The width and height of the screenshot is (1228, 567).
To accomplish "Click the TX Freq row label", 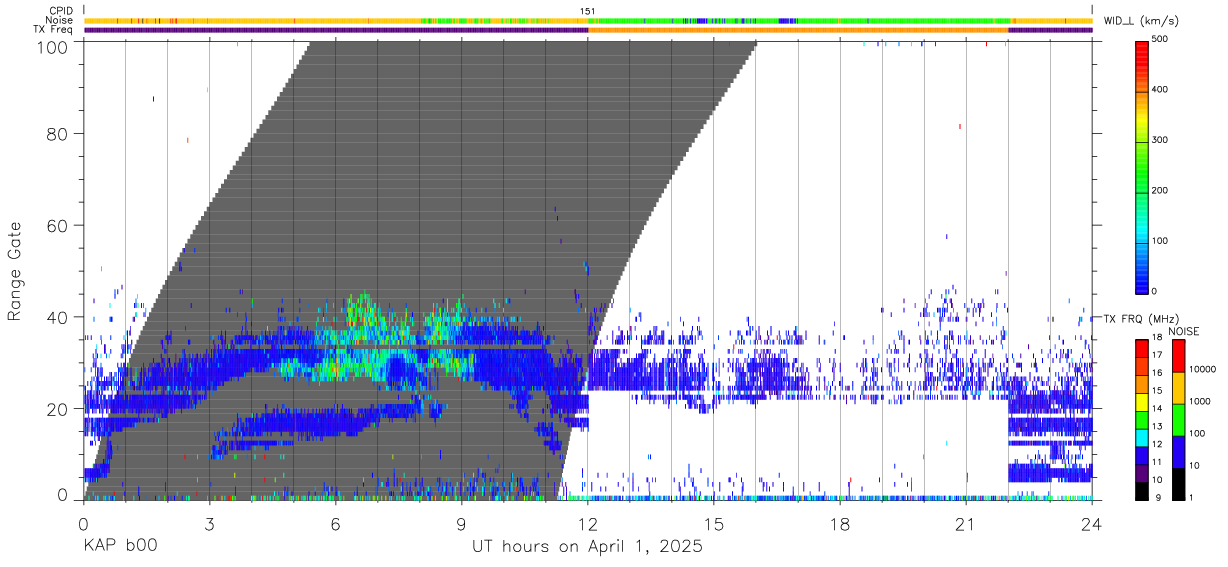I will coord(53,29).
